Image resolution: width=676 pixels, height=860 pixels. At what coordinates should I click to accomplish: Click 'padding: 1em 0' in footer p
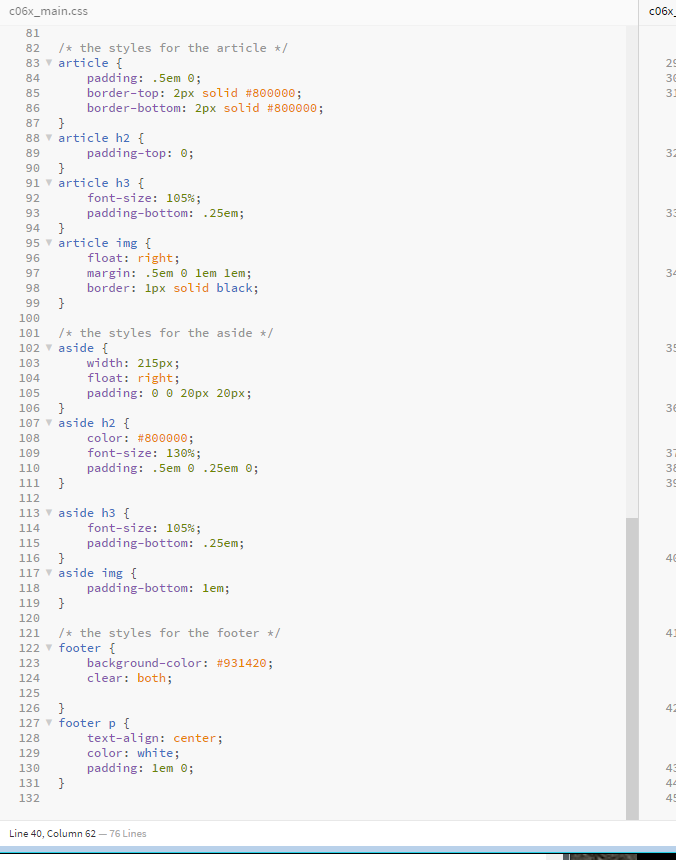click(140, 768)
